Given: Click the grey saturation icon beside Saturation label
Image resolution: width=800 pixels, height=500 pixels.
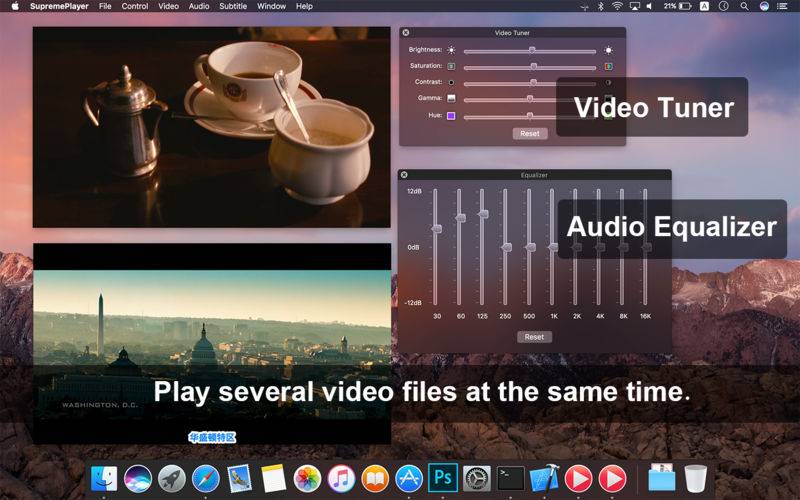Looking at the screenshot, I should coord(451,66).
